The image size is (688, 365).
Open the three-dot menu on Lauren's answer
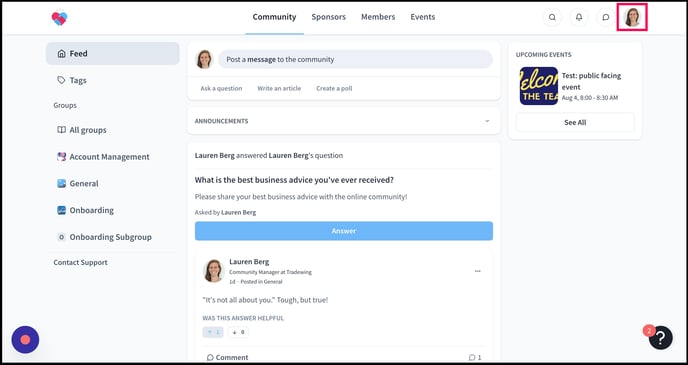point(477,271)
